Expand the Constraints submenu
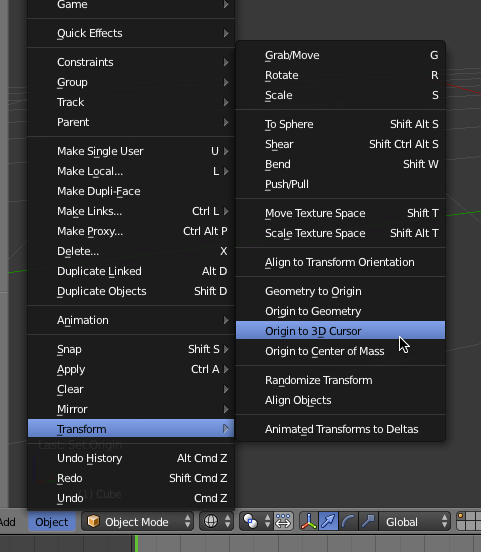Viewport: 481px width, 552px height. [131, 62]
